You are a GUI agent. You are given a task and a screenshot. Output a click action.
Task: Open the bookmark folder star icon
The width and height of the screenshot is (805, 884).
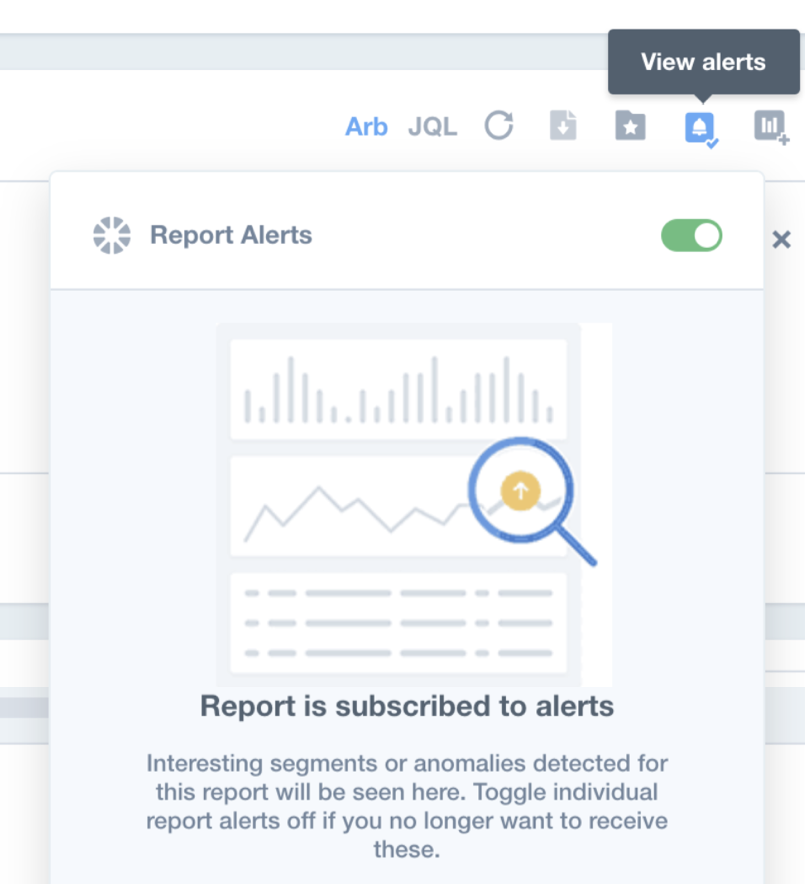pos(630,125)
